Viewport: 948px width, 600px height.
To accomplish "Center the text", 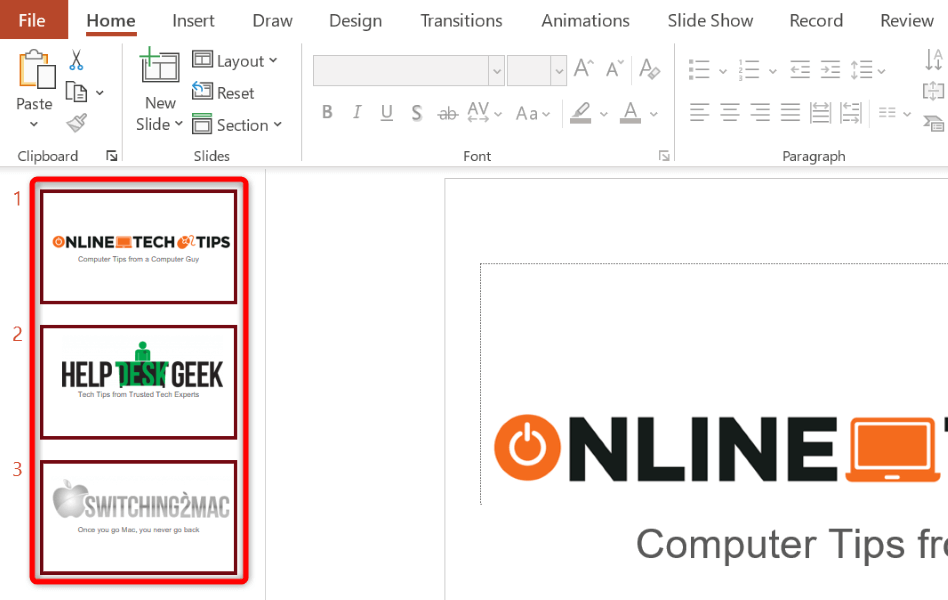I will (x=730, y=112).
